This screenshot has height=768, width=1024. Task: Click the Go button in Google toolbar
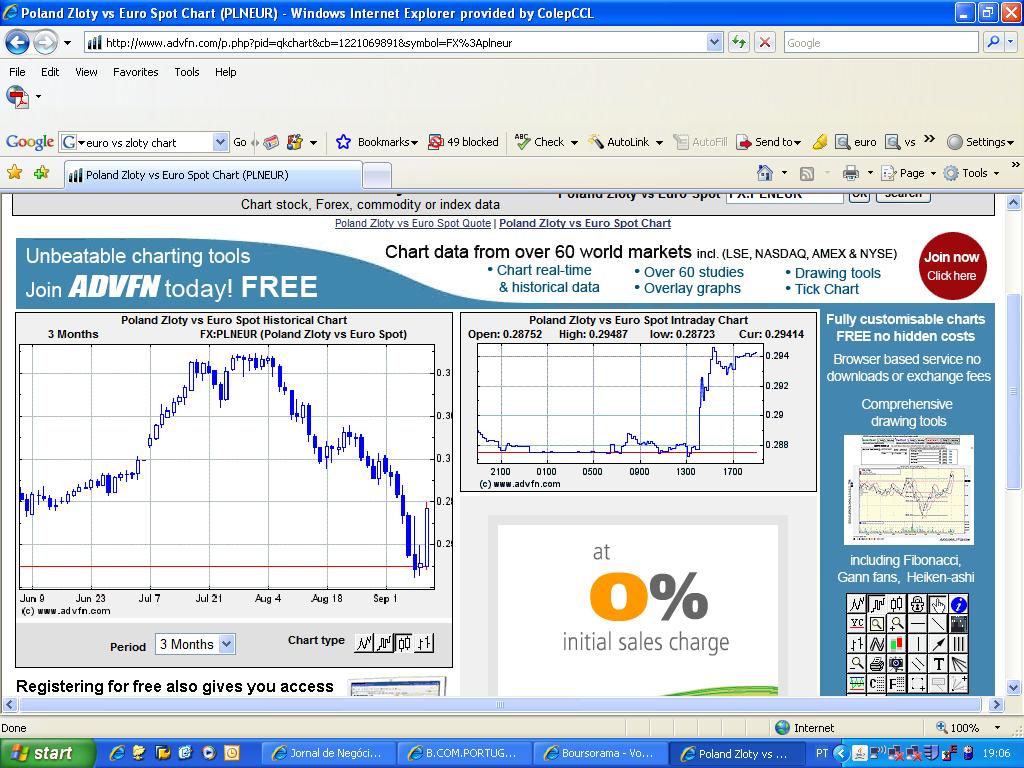(x=240, y=142)
